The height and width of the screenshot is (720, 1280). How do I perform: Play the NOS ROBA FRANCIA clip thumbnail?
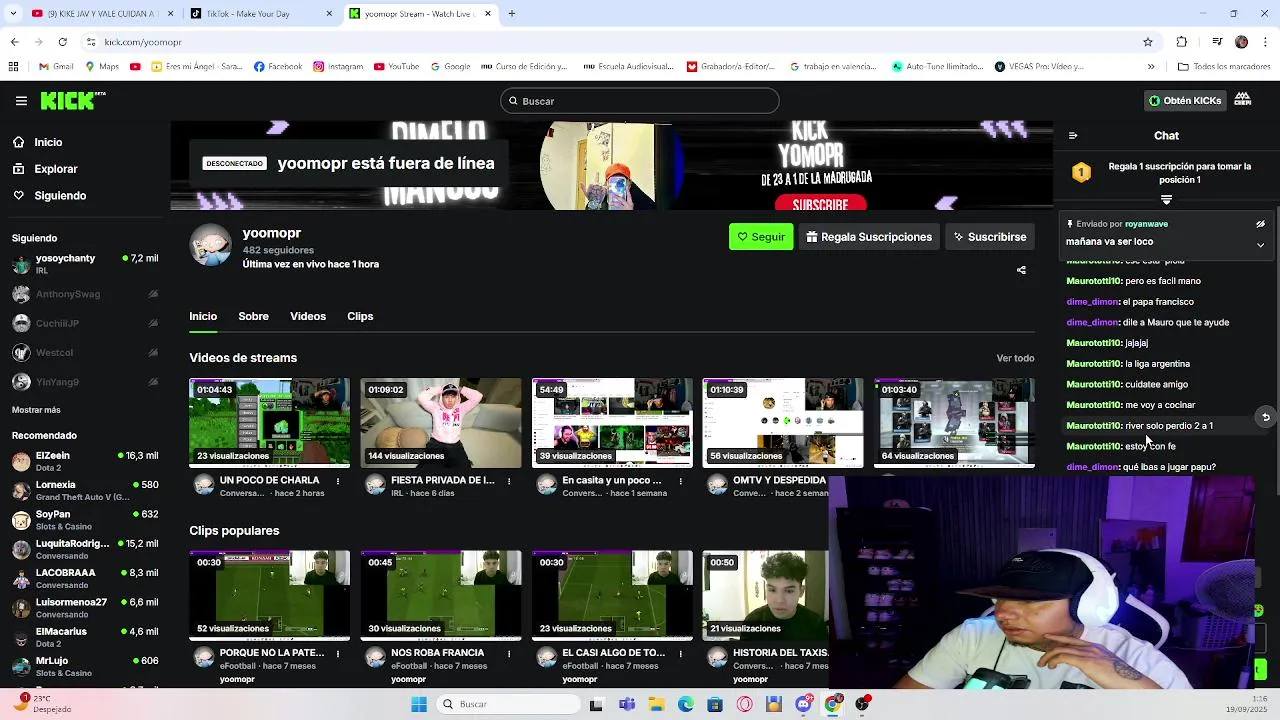coord(441,595)
